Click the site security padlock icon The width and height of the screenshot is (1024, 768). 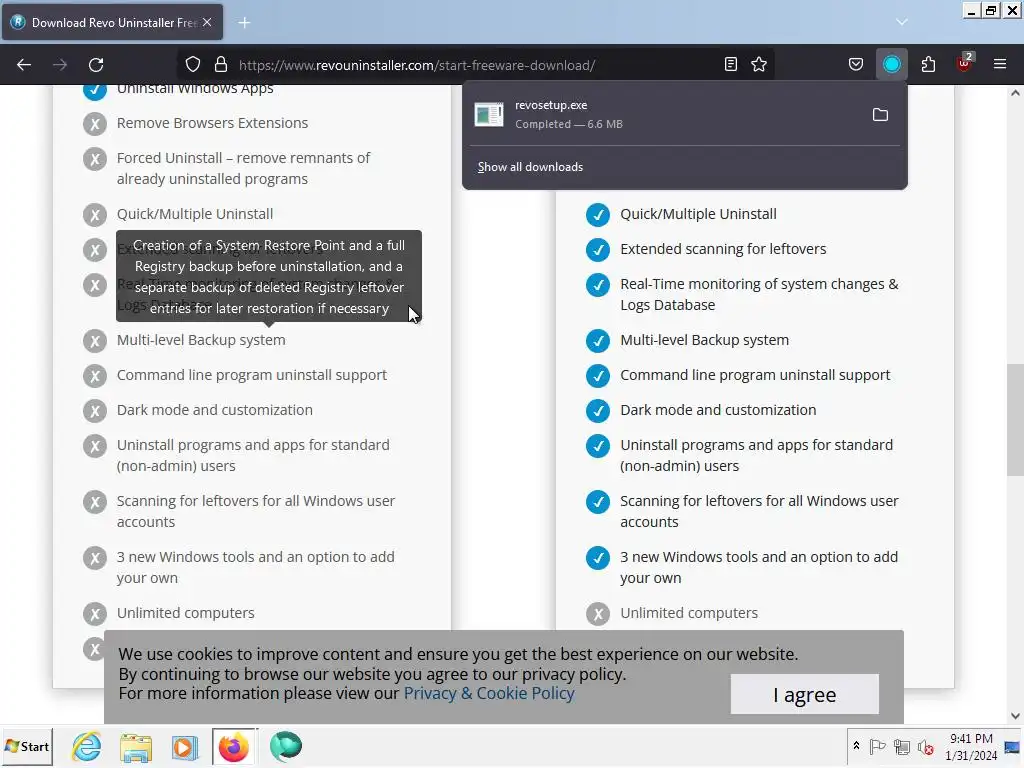click(x=221, y=65)
